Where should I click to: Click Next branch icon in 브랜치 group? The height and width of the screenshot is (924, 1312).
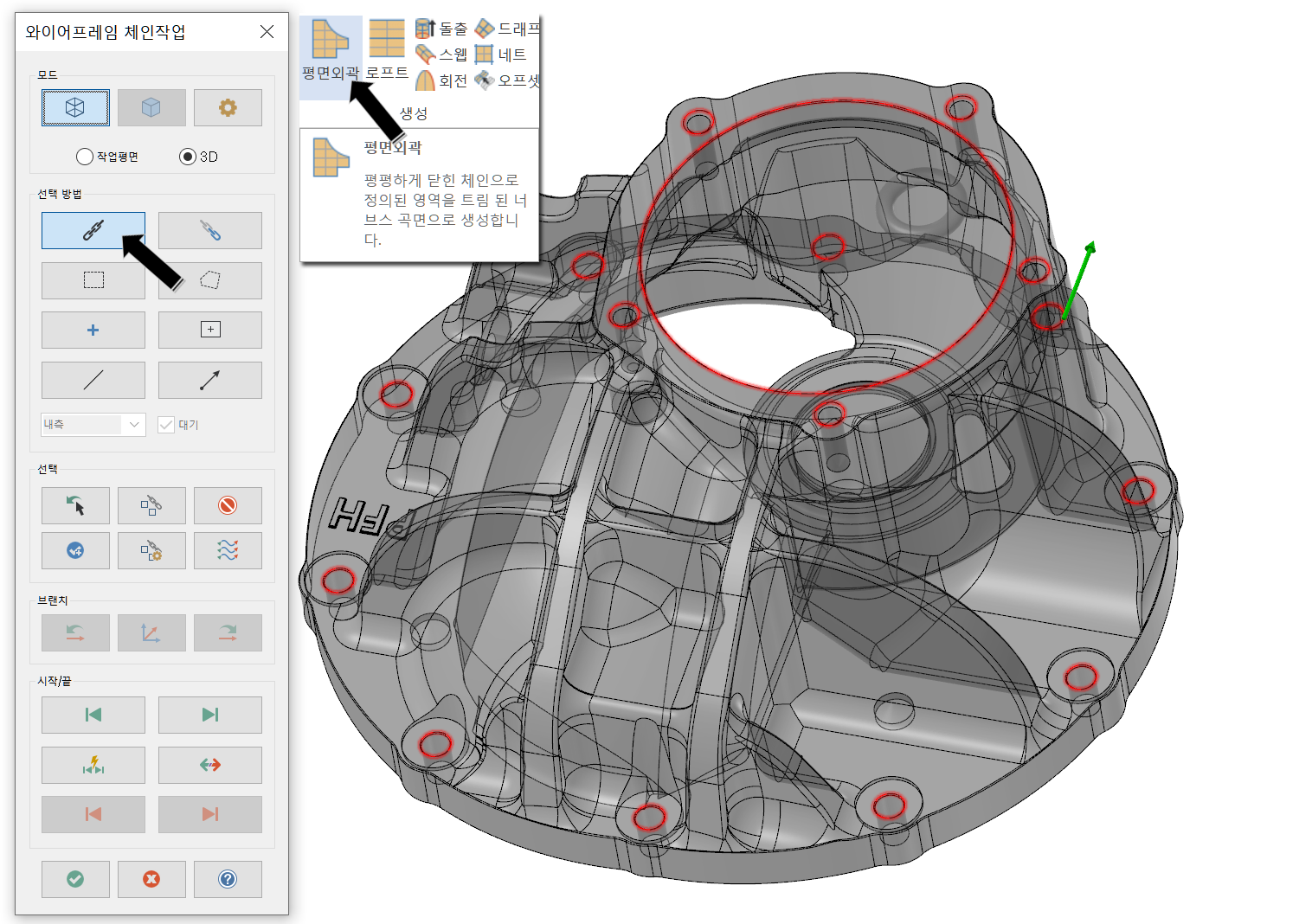pyautogui.click(x=228, y=632)
